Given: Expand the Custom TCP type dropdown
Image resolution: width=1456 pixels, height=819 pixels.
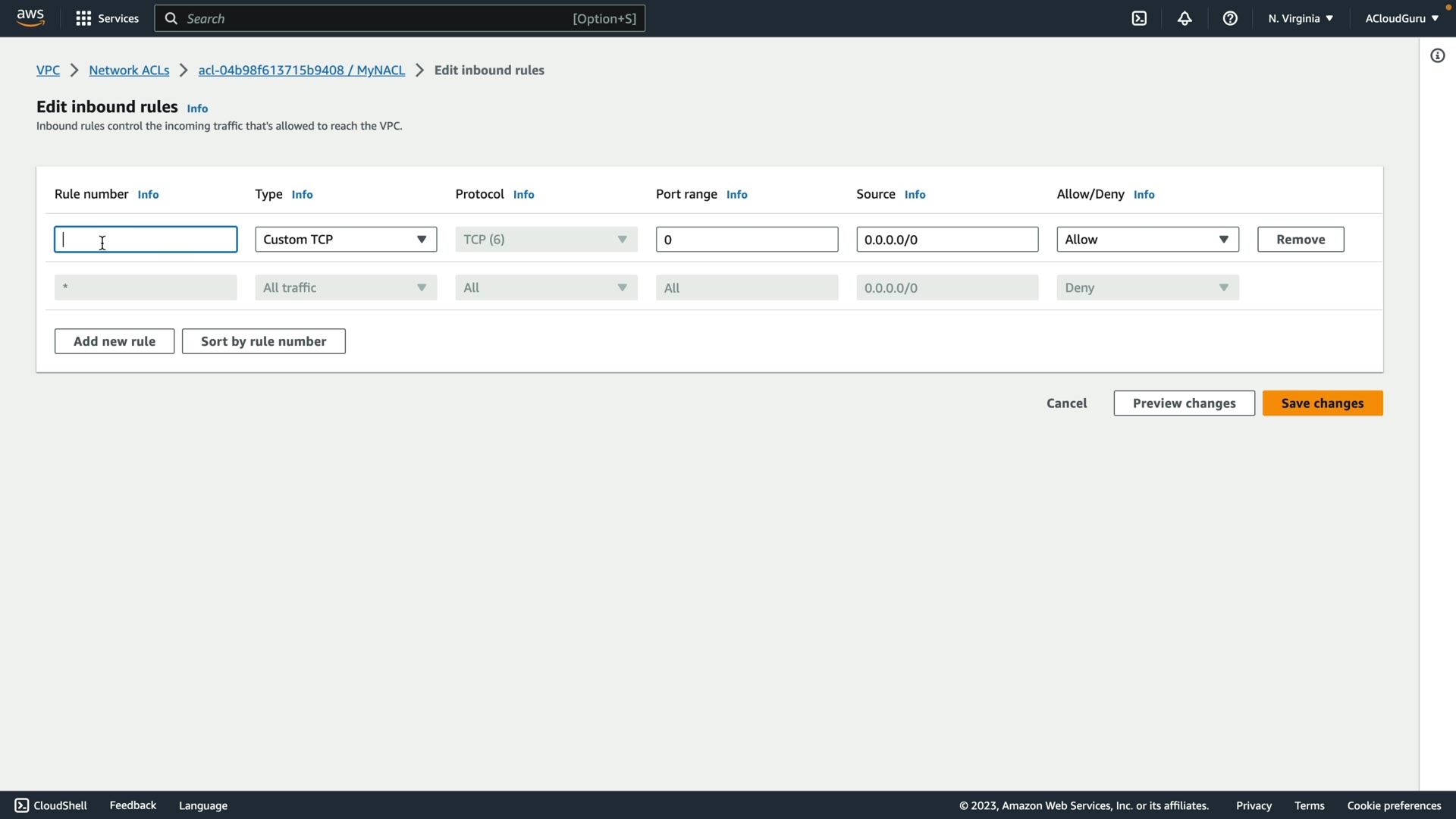Looking at the screenshot, I should 346,240.
